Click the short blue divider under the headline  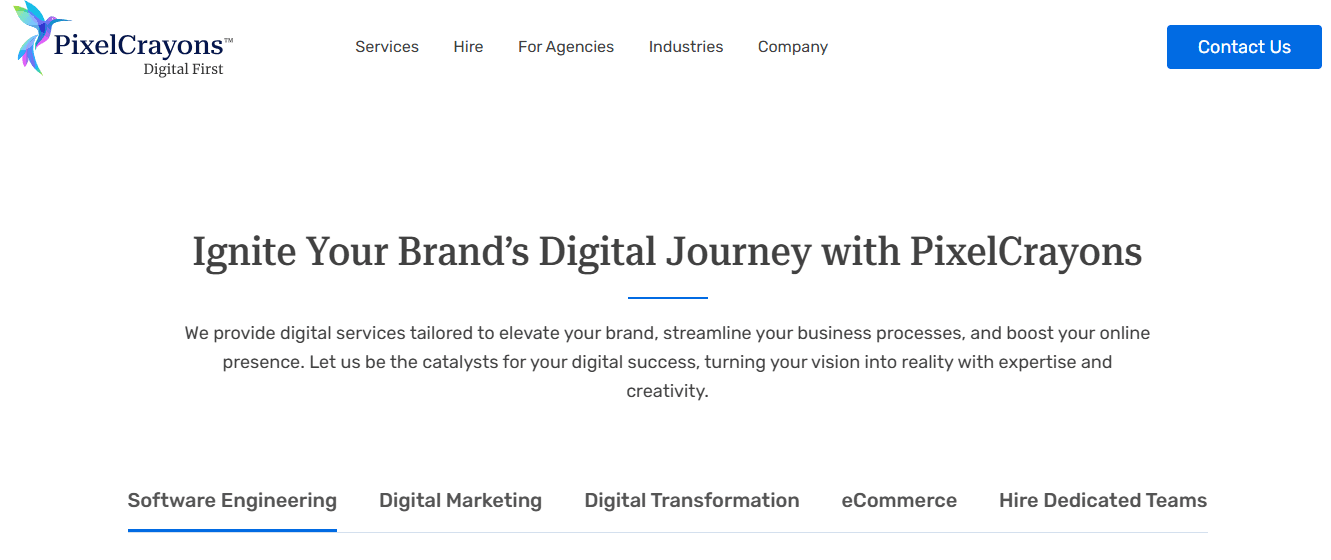click(668, 298)
